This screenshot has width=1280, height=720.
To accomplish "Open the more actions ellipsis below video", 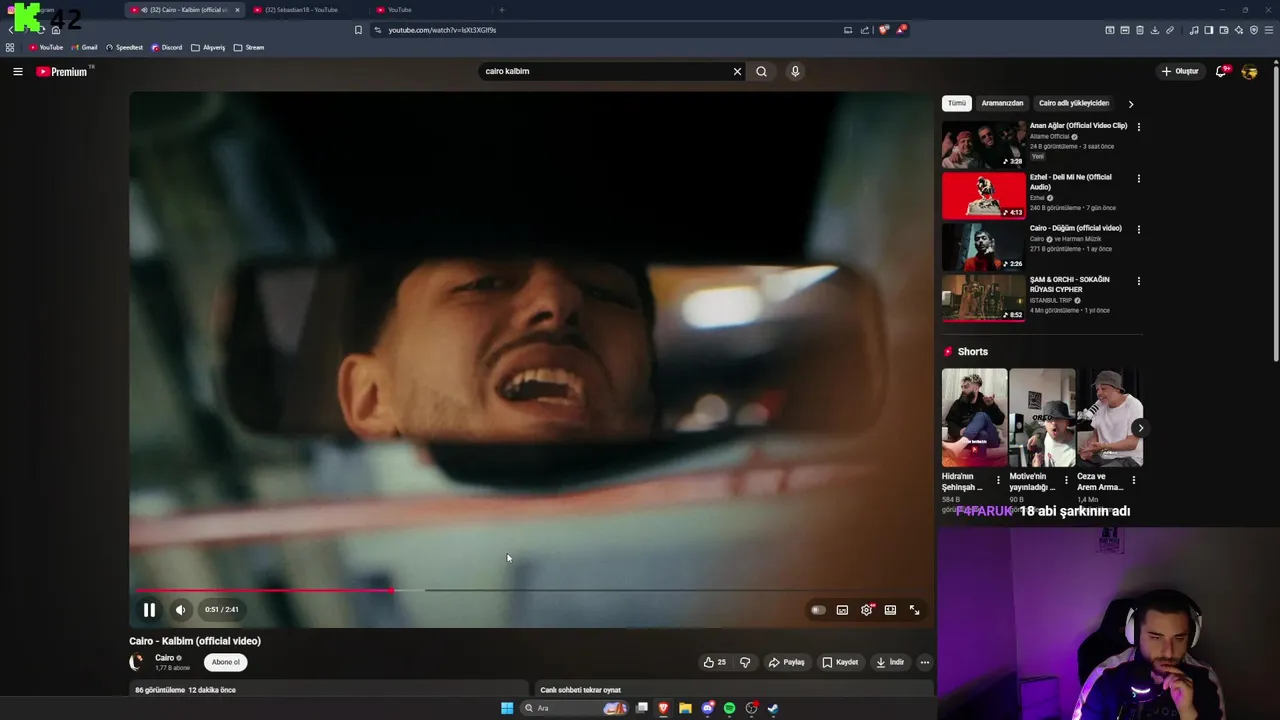I will click(924, 662).
